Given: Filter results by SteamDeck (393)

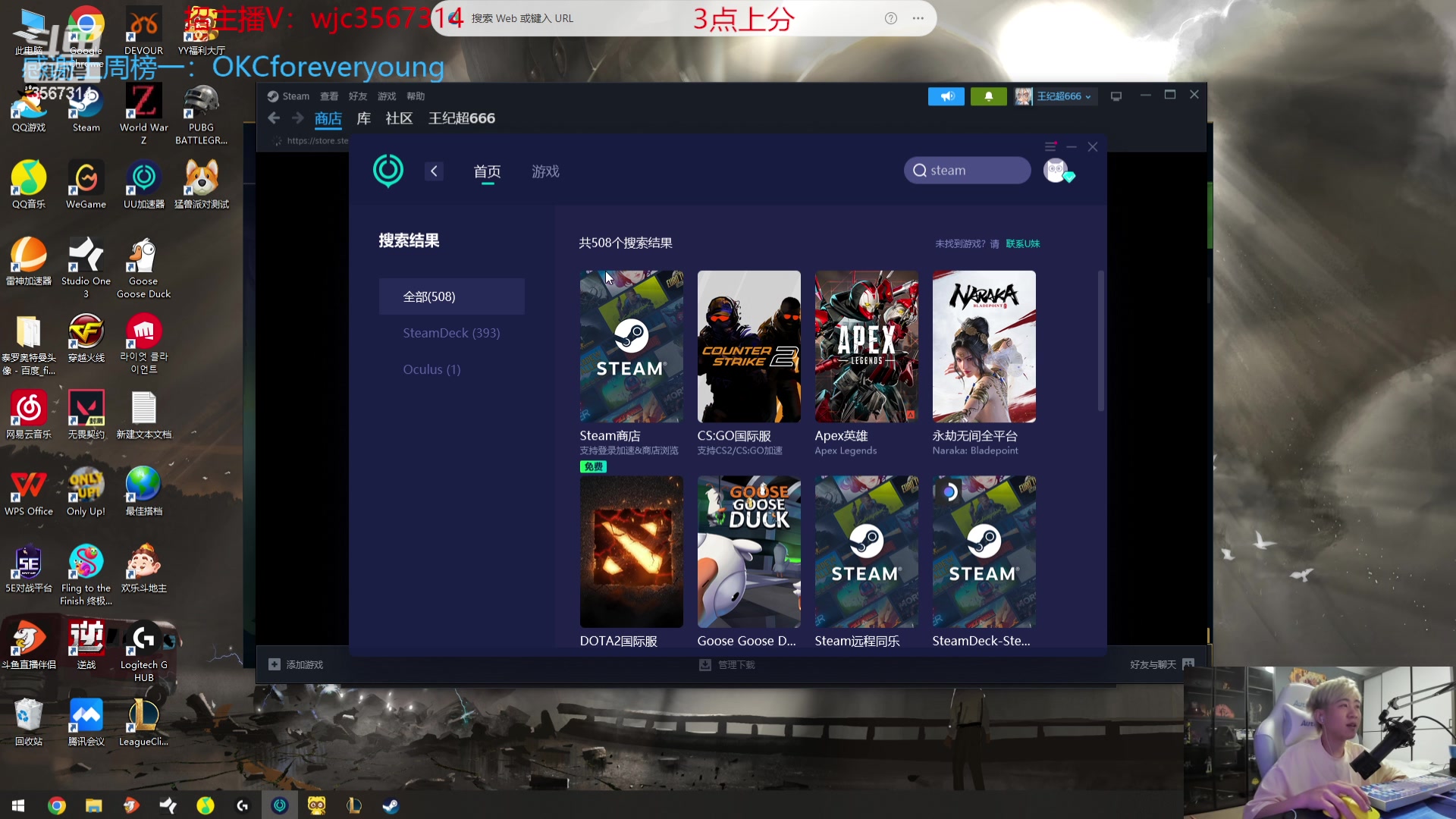Looking at the screenshot, I should (452, 333).
